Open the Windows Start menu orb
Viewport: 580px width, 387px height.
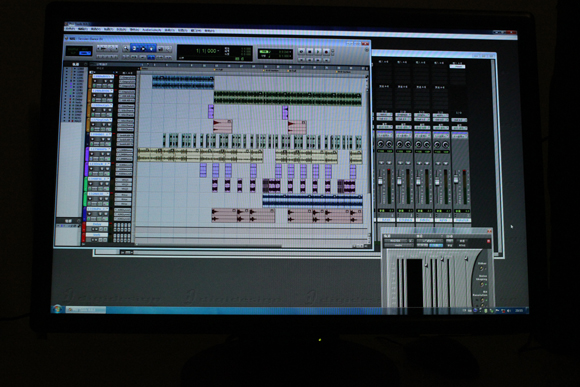pos(57,309)
